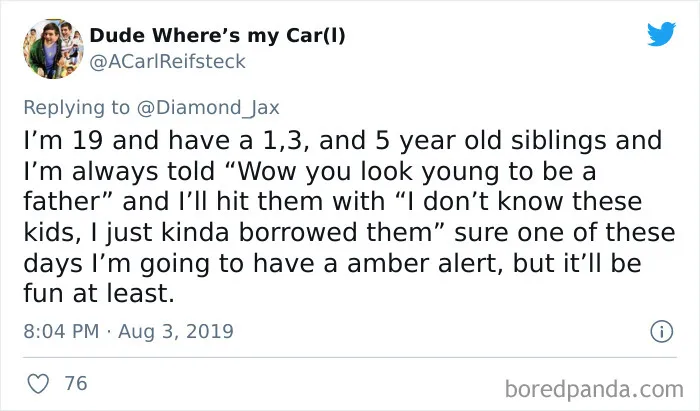Open the @Diamond_Jax mention link
The width and height of the screenshot is (700, 411).
(x=208, y=108)
